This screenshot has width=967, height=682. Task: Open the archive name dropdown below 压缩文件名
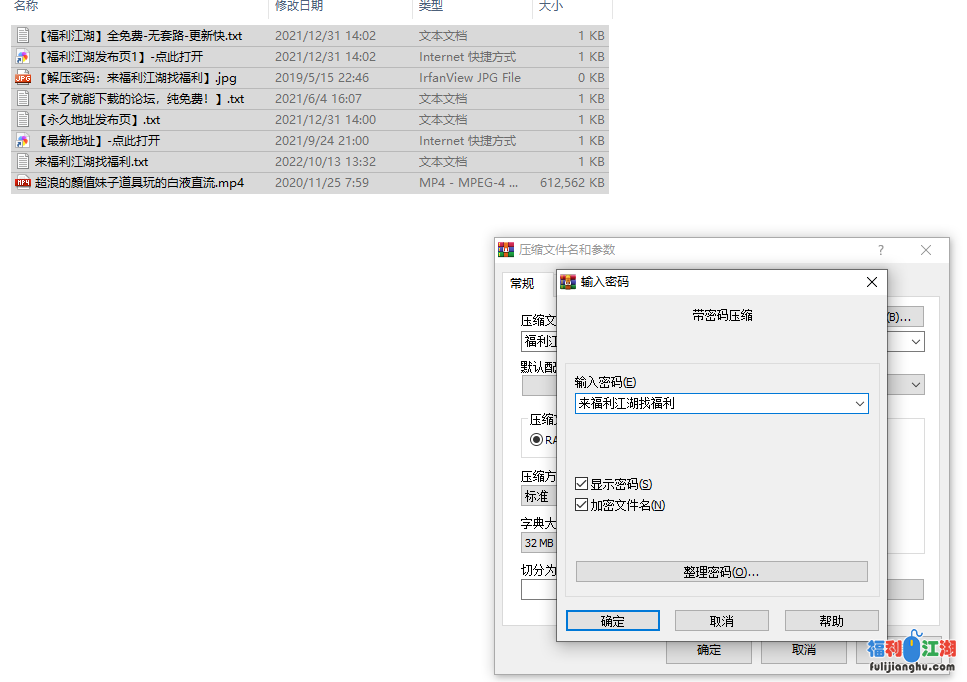pos(916,341)
